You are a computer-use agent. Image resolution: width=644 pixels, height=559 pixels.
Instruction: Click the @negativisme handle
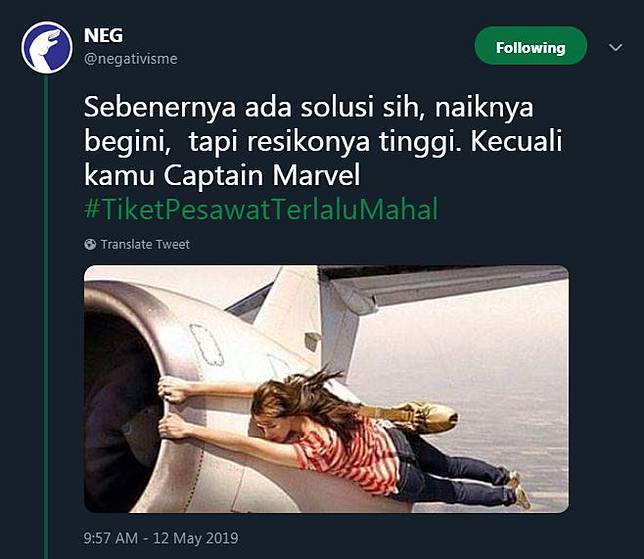pos(131,58)
